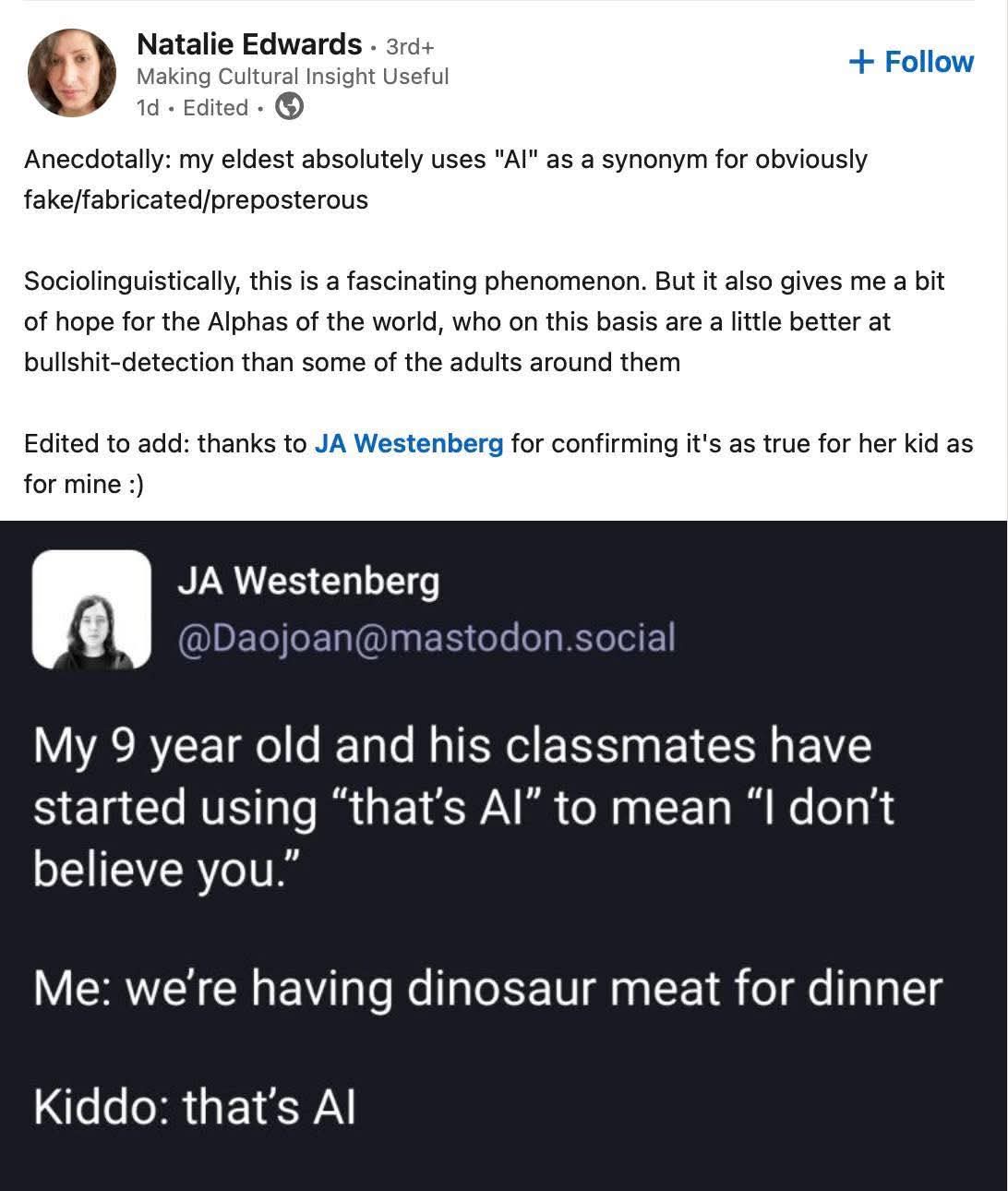1008x1191 pixels.
Task: Click the "fake/fabricated/preposterous" text
Action: (x=196, y=200)
